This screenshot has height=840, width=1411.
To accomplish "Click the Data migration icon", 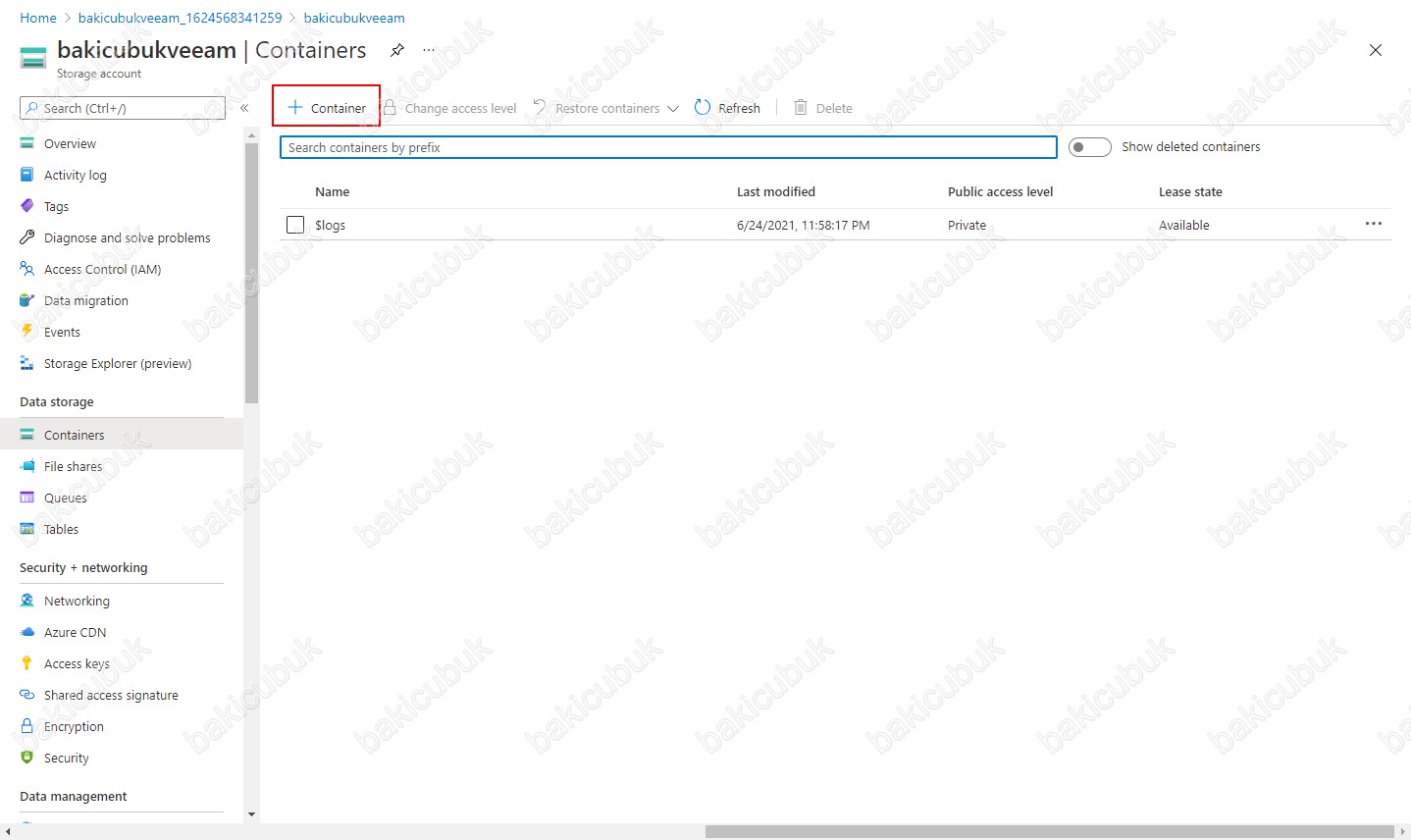I will [27, 300].
